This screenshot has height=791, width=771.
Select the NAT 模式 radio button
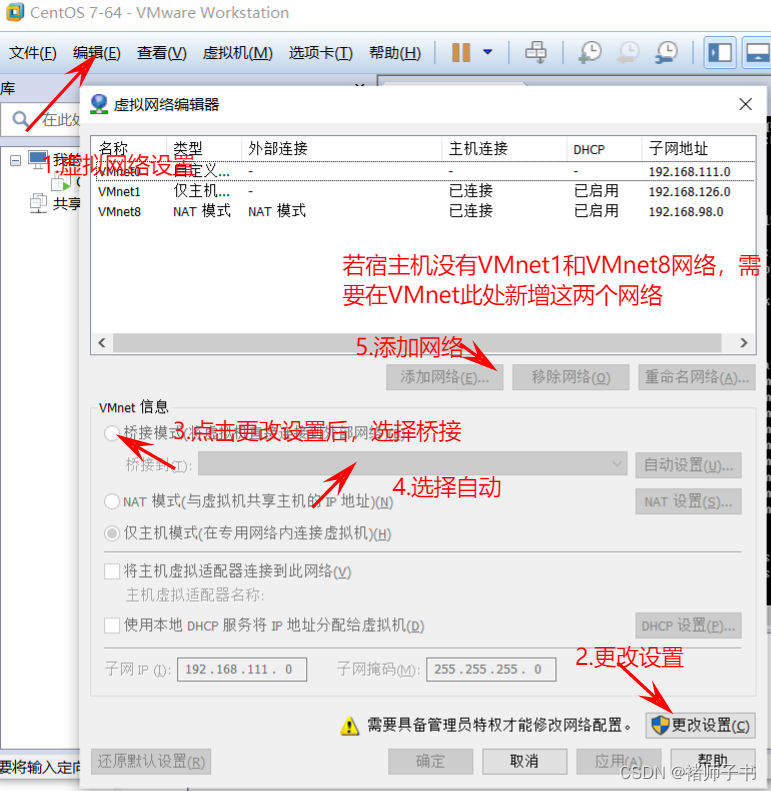click(x=112, y=501)
